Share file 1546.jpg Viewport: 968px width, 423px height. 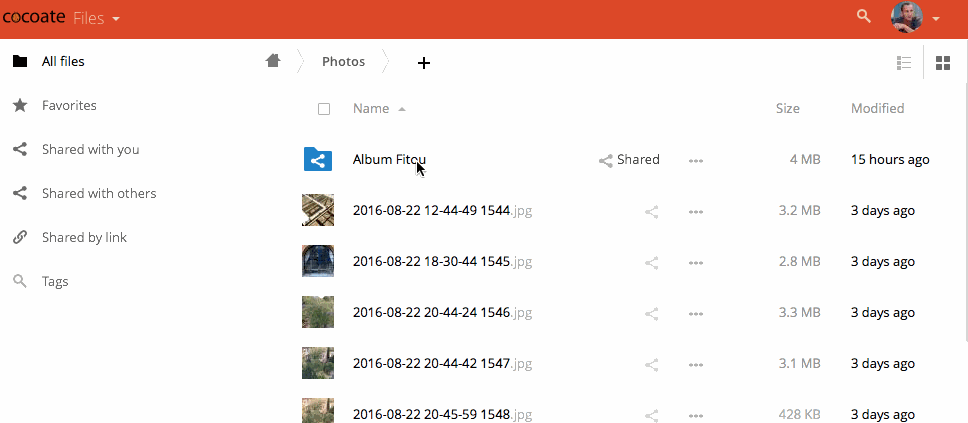coord(651,314)
